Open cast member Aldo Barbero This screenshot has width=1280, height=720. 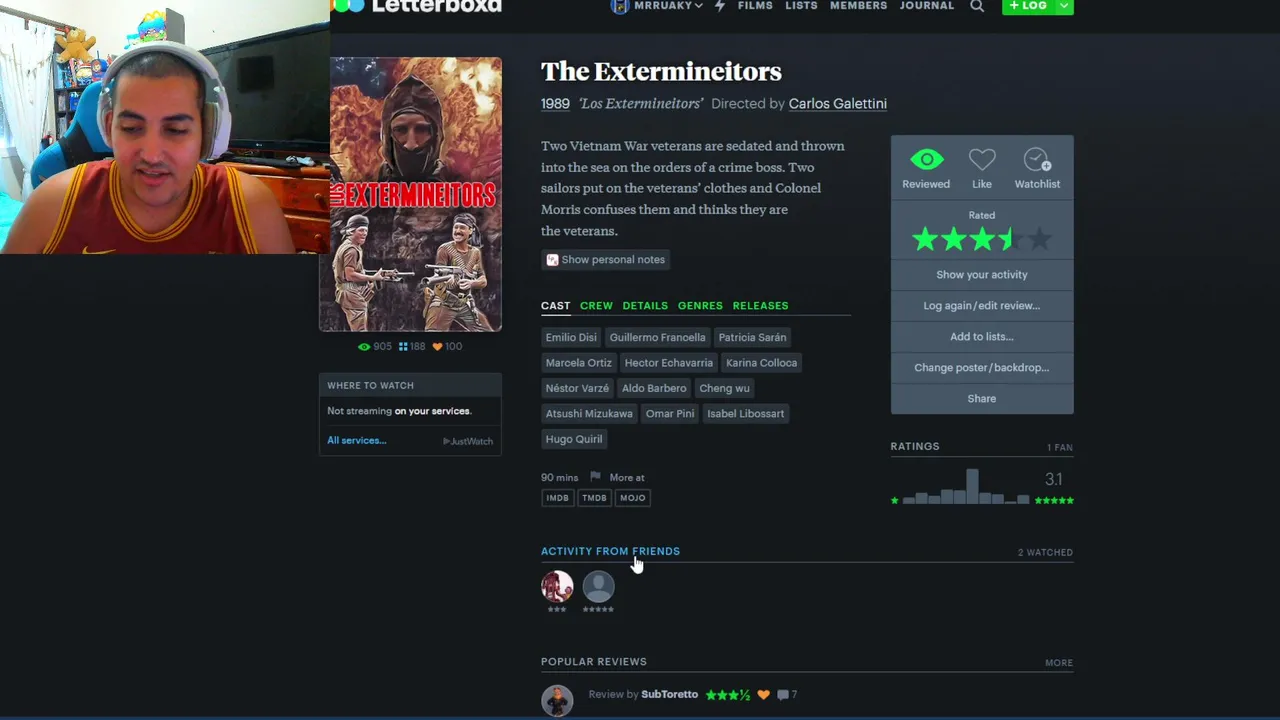pyautogui.click(x=654, y=388)
